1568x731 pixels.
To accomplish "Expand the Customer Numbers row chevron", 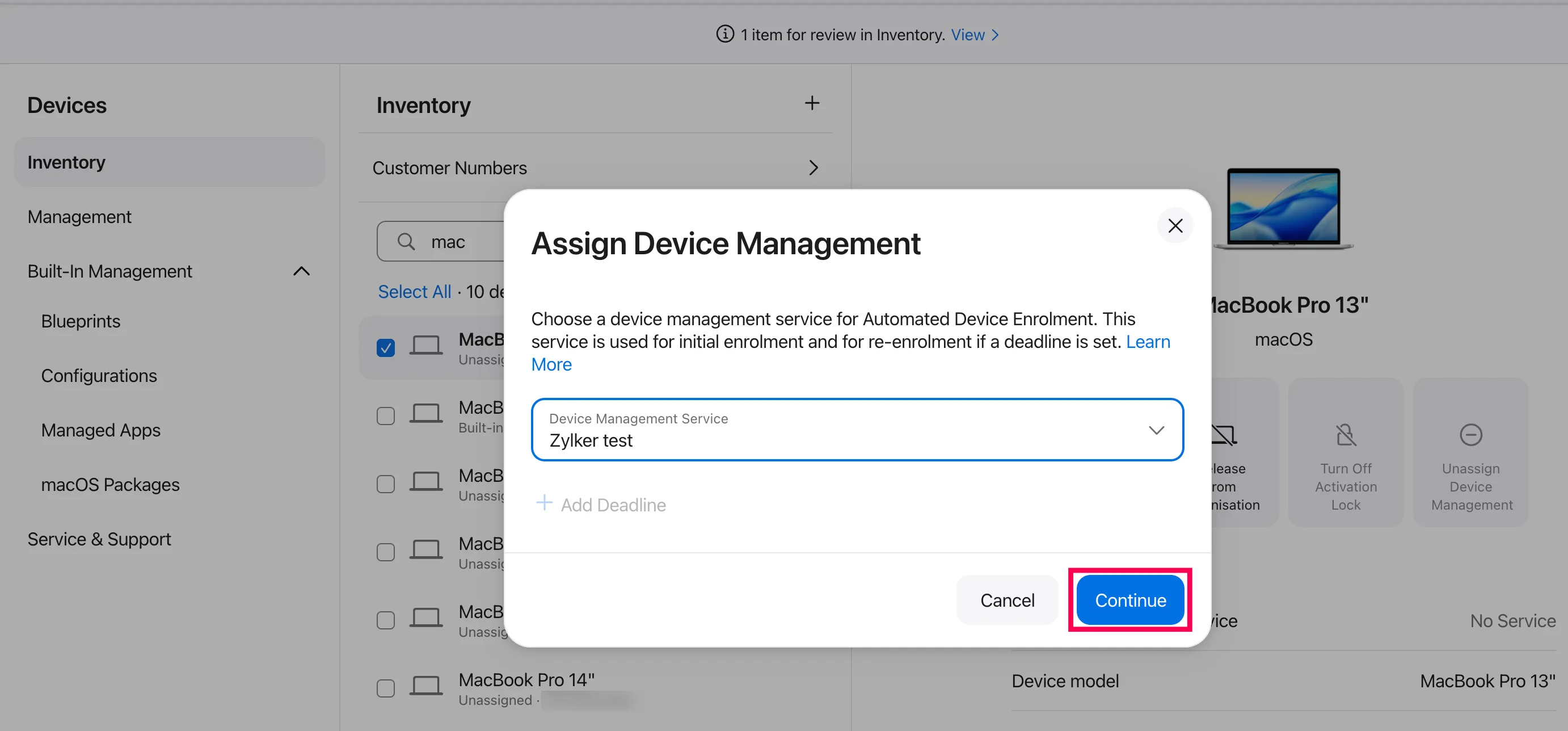I will click(x=813, y=167).
